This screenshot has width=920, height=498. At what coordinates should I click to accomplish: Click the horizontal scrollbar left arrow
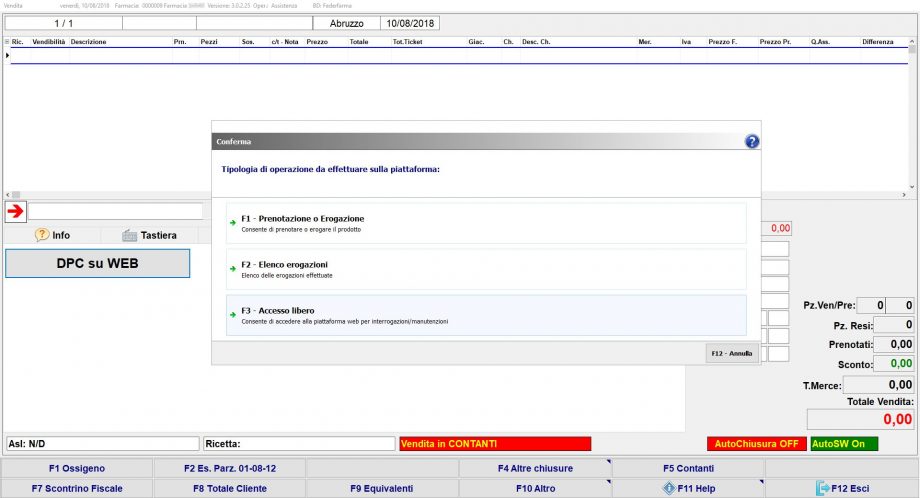8,194
